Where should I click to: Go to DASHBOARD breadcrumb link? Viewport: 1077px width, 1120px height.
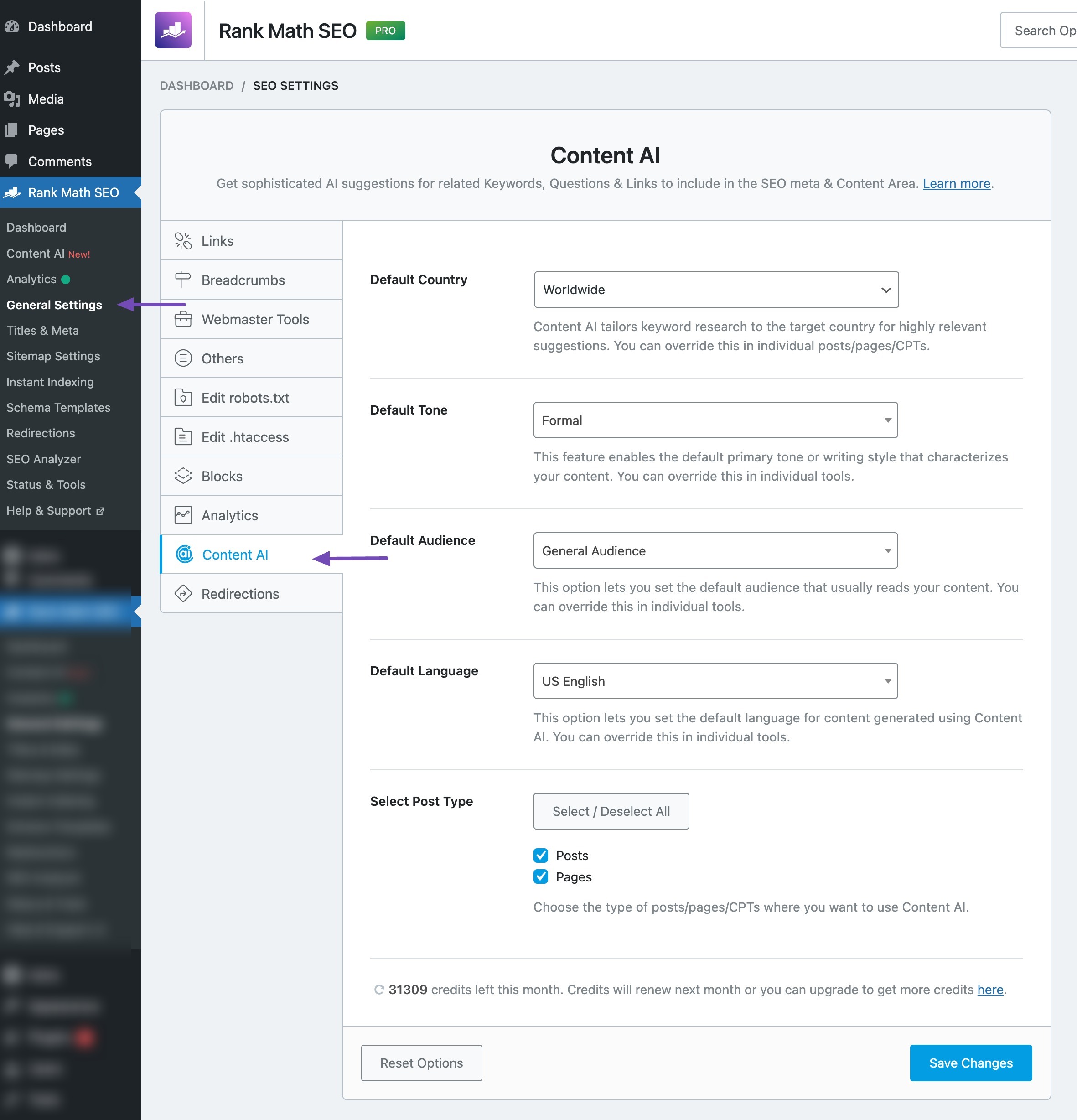point(197,86)
